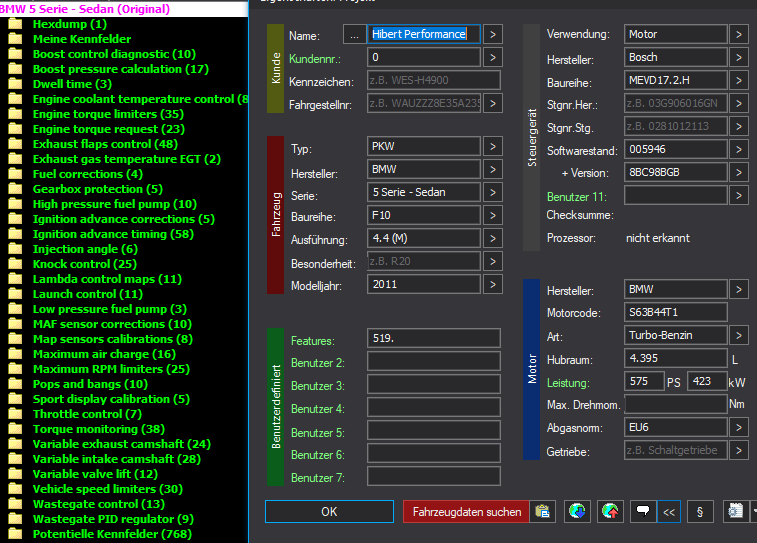Click the folder icon beside Fuel corrections (4)
The width and height of the screenshot is (757, 543).
(15, 173)
